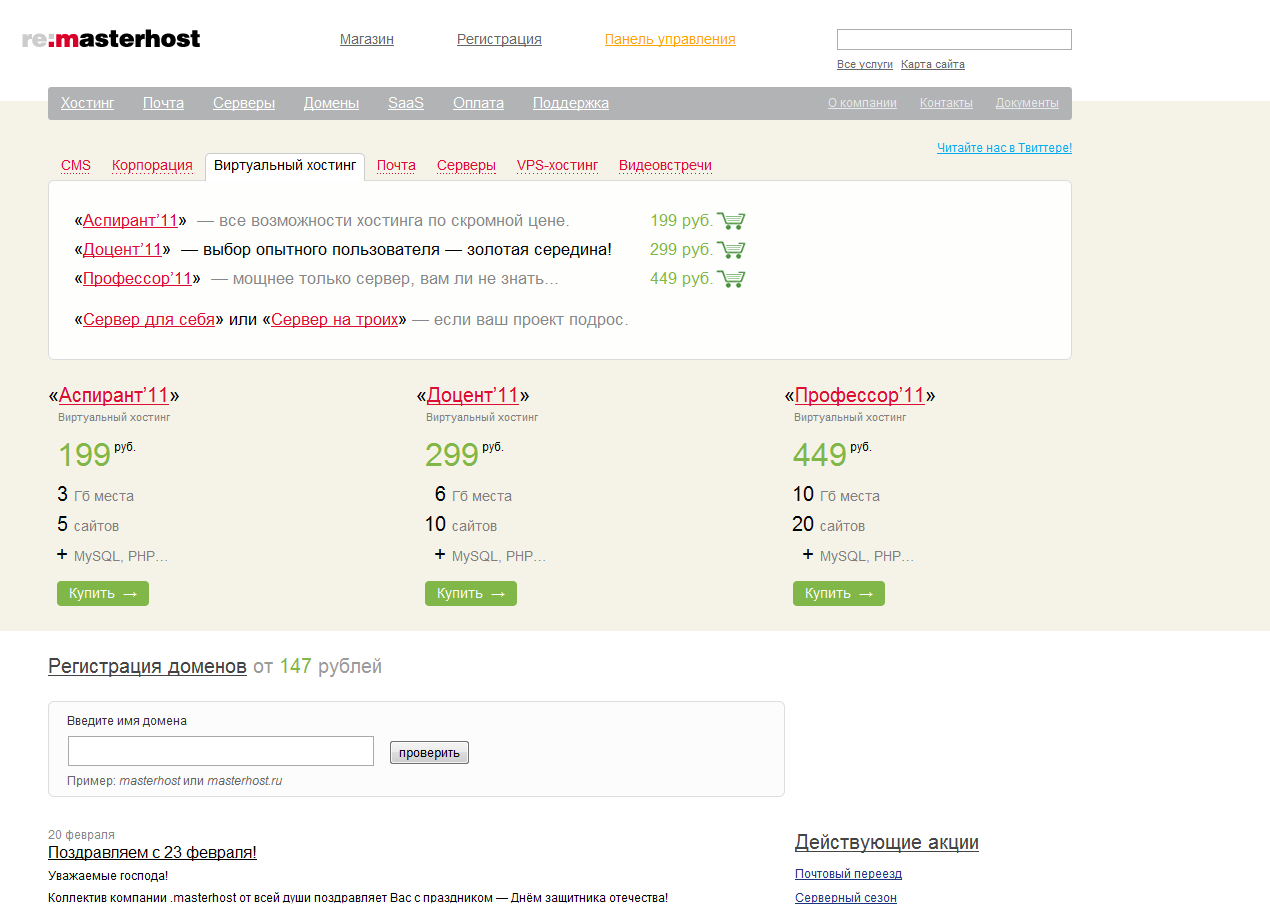Add Профессор'11 plan to cart icon
Image resolution: width=1270 pixels, height=904 pixels.
click(731, 279)
